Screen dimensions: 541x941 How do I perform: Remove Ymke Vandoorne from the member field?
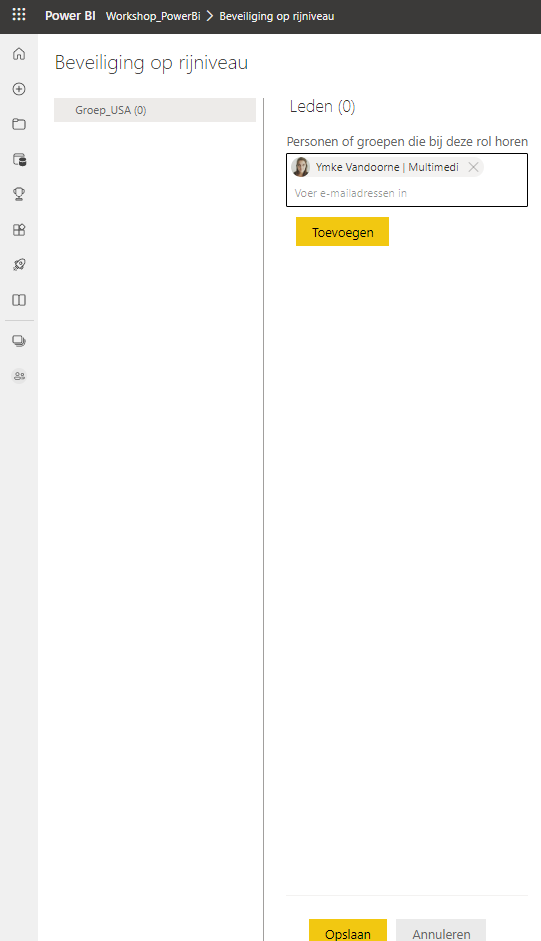[473, 167]
